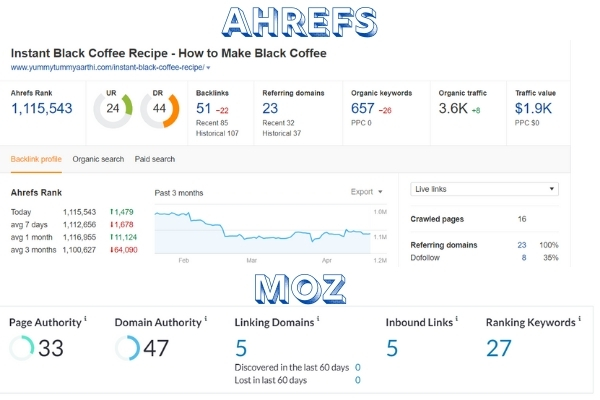Screen dimensions: 600x400
Task: Switch to the Paid search tab
Action: tap(155, 159)
